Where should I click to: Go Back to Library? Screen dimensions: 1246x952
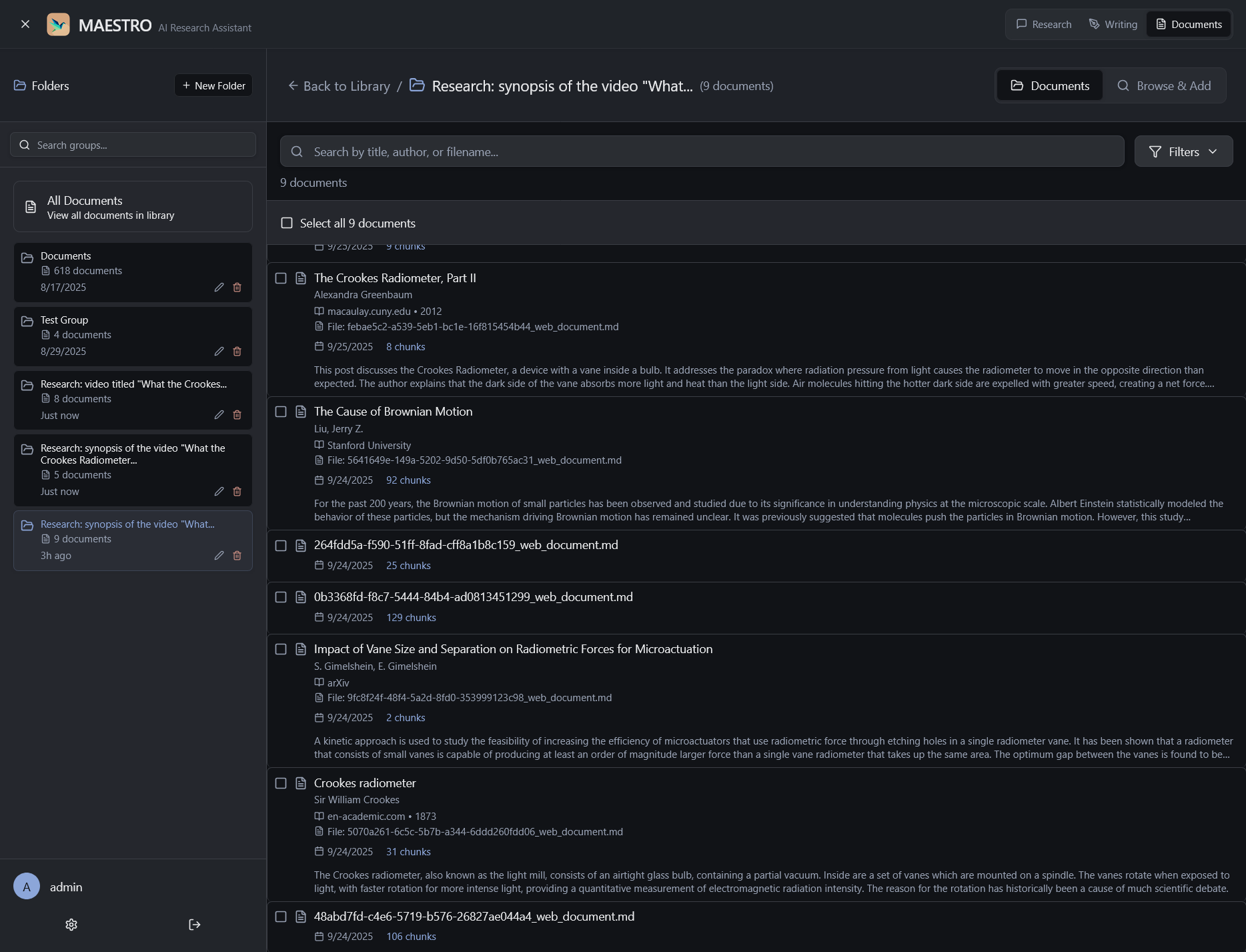click(339, 86)
